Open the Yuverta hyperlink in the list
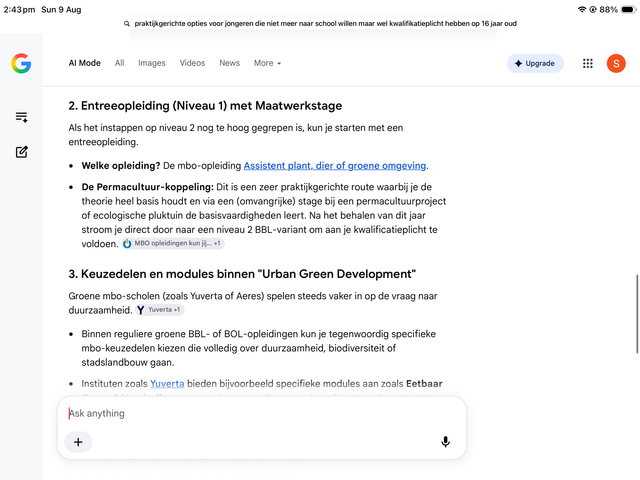Image resolution: width=640 pixels, height=480 pixels. pyautogui.click(x=167, y=384)
